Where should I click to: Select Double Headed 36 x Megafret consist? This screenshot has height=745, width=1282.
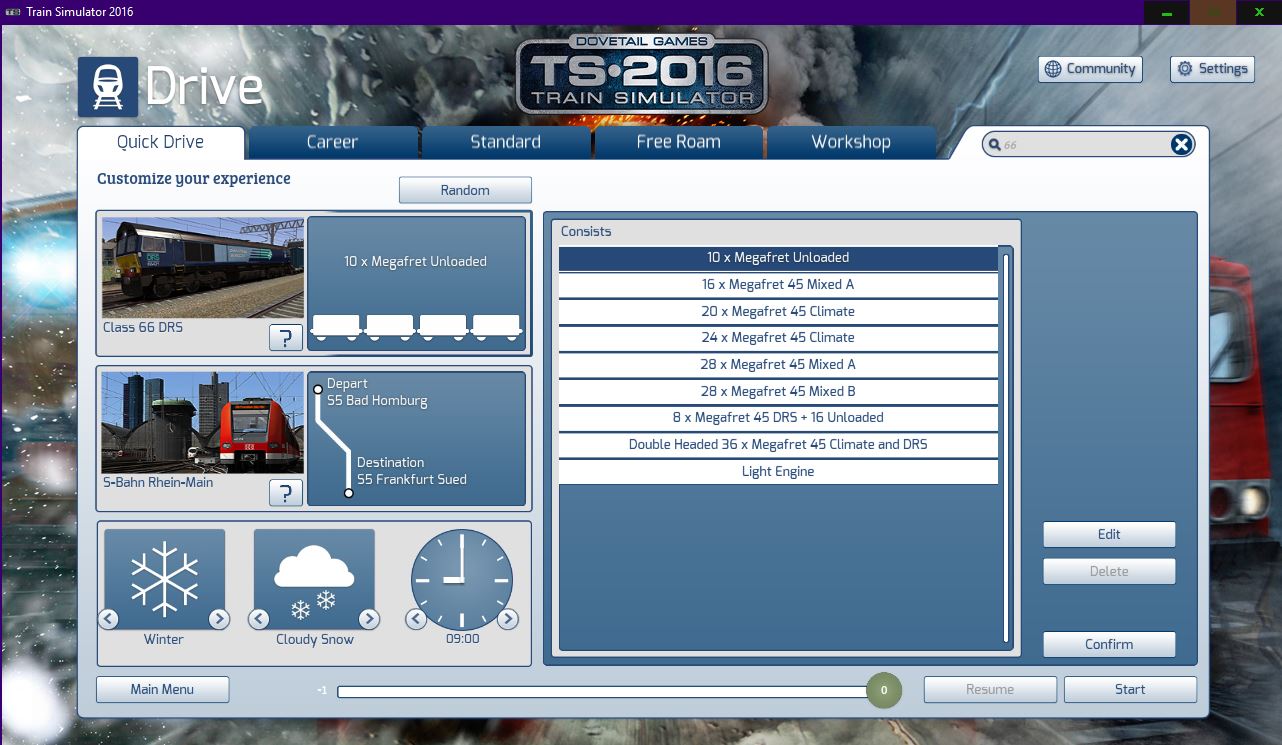(x=778, y=445)
